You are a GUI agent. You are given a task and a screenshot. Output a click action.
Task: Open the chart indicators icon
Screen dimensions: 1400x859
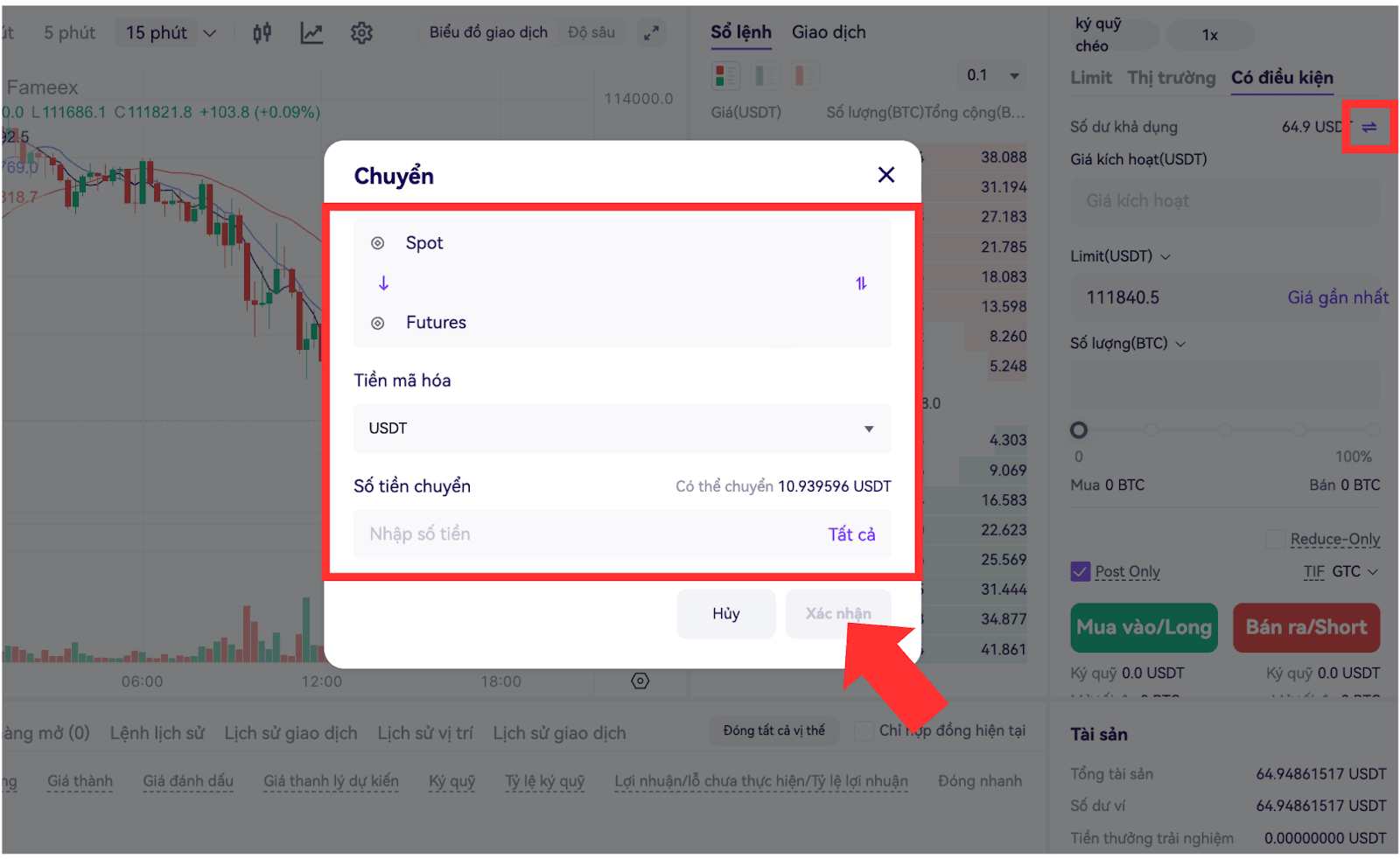coord(311,33)
